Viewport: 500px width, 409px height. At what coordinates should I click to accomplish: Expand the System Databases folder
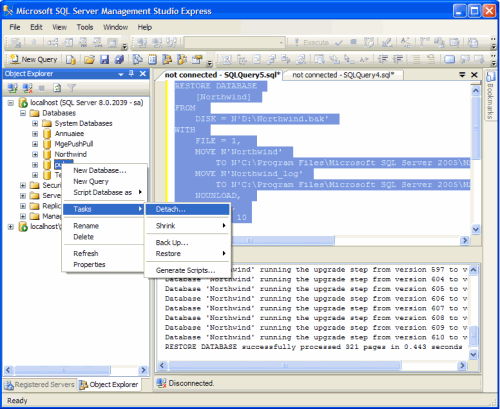pos(35,123)
